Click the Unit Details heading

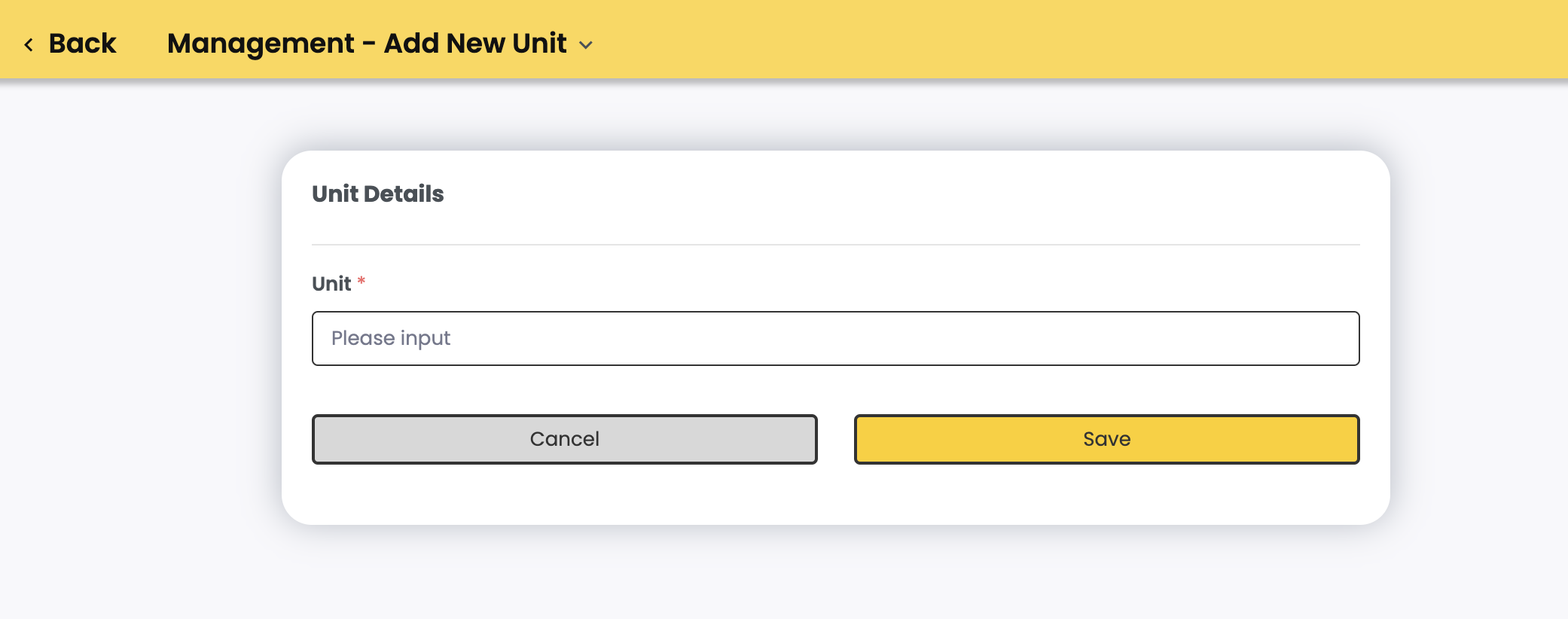tap(378, 194)
